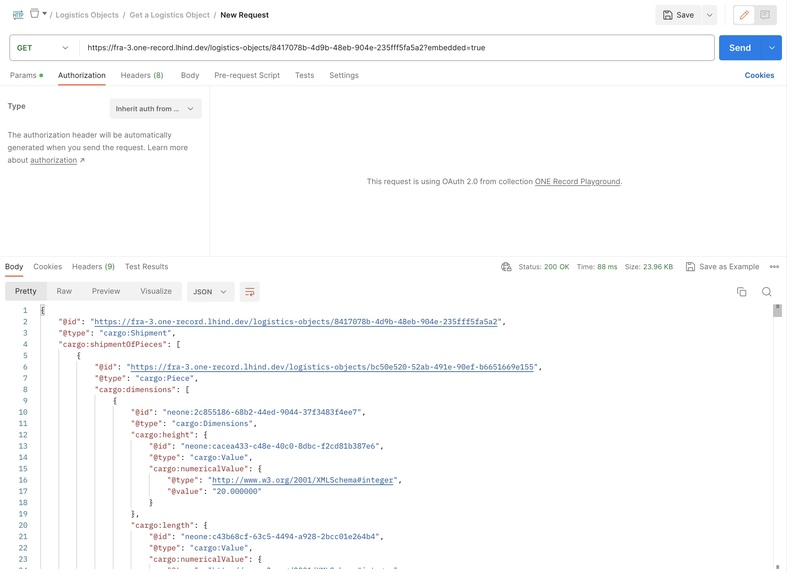The image size is (787, 573).
Task: Switch to the Params tab
Action: pos(26,75)
